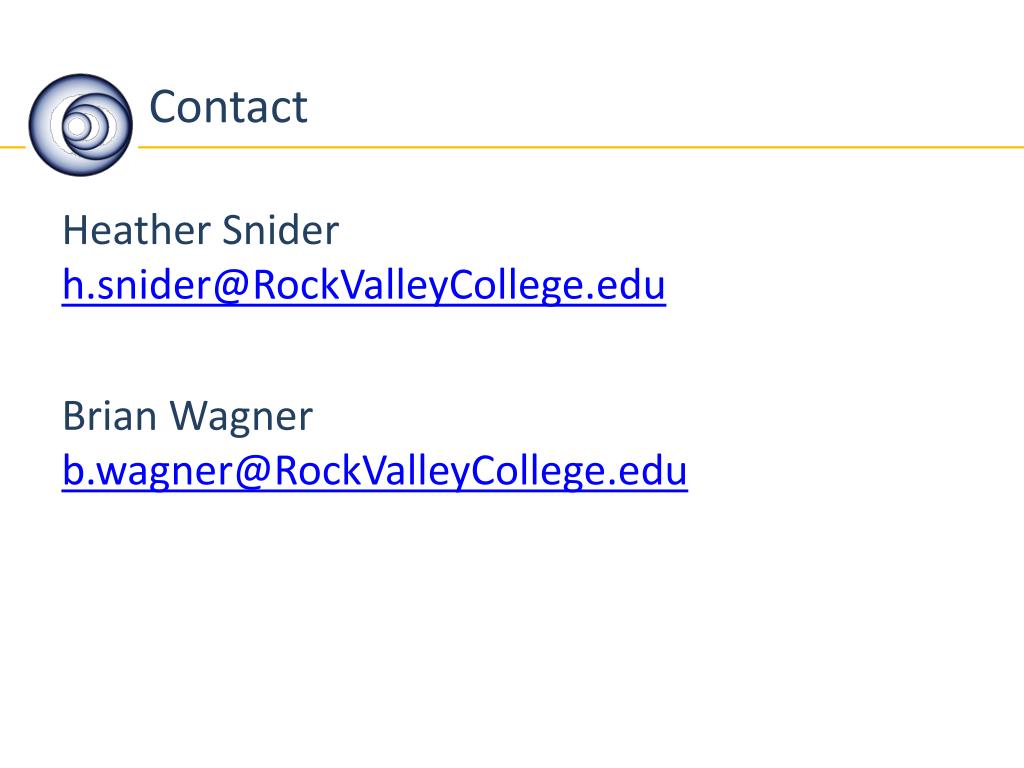Click the spiral circular logo icon
This screenshot has width=1024, height=768.
click(x=80, y=125)
